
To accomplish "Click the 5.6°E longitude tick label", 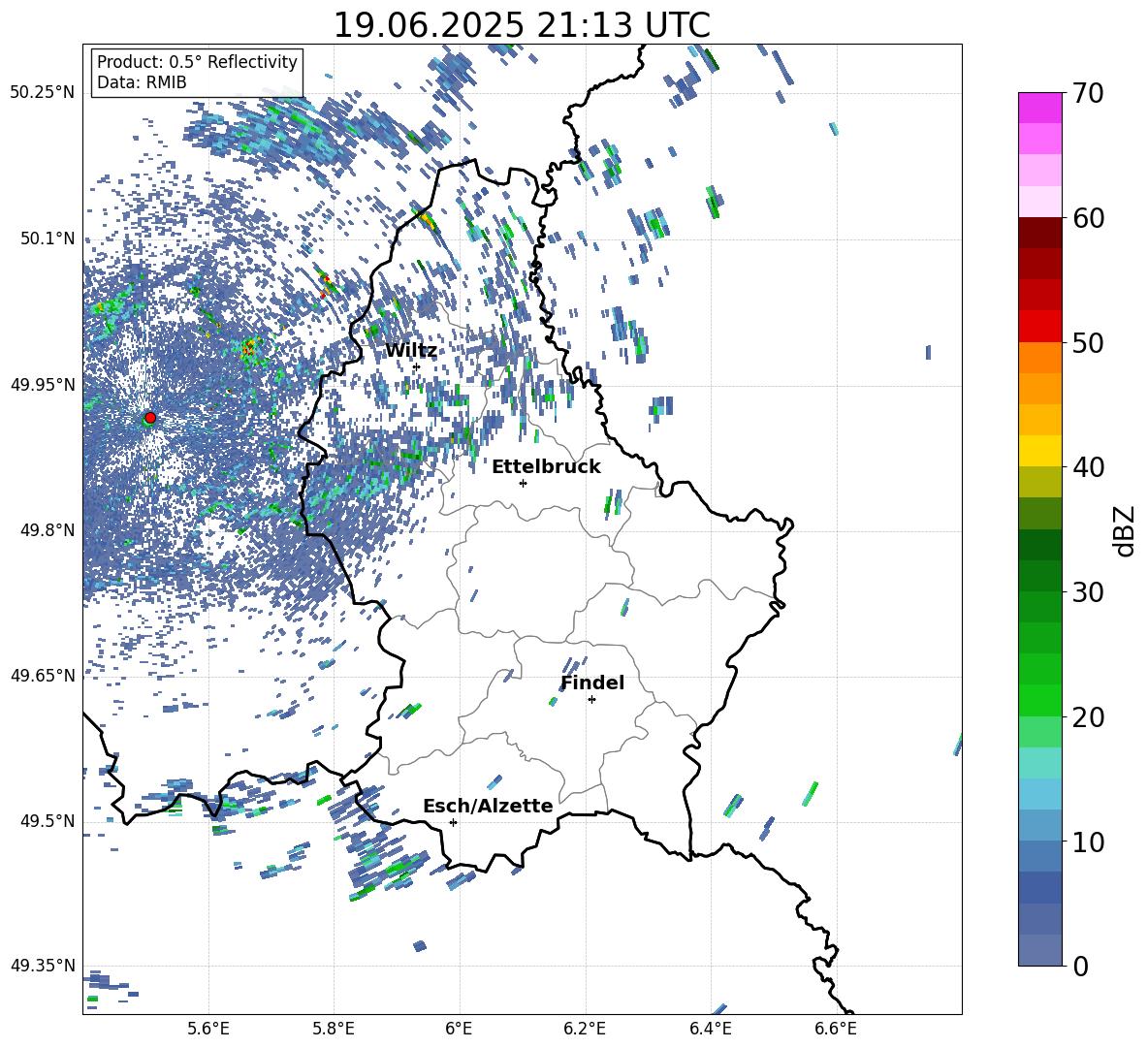I will (x=208, y=1030).
